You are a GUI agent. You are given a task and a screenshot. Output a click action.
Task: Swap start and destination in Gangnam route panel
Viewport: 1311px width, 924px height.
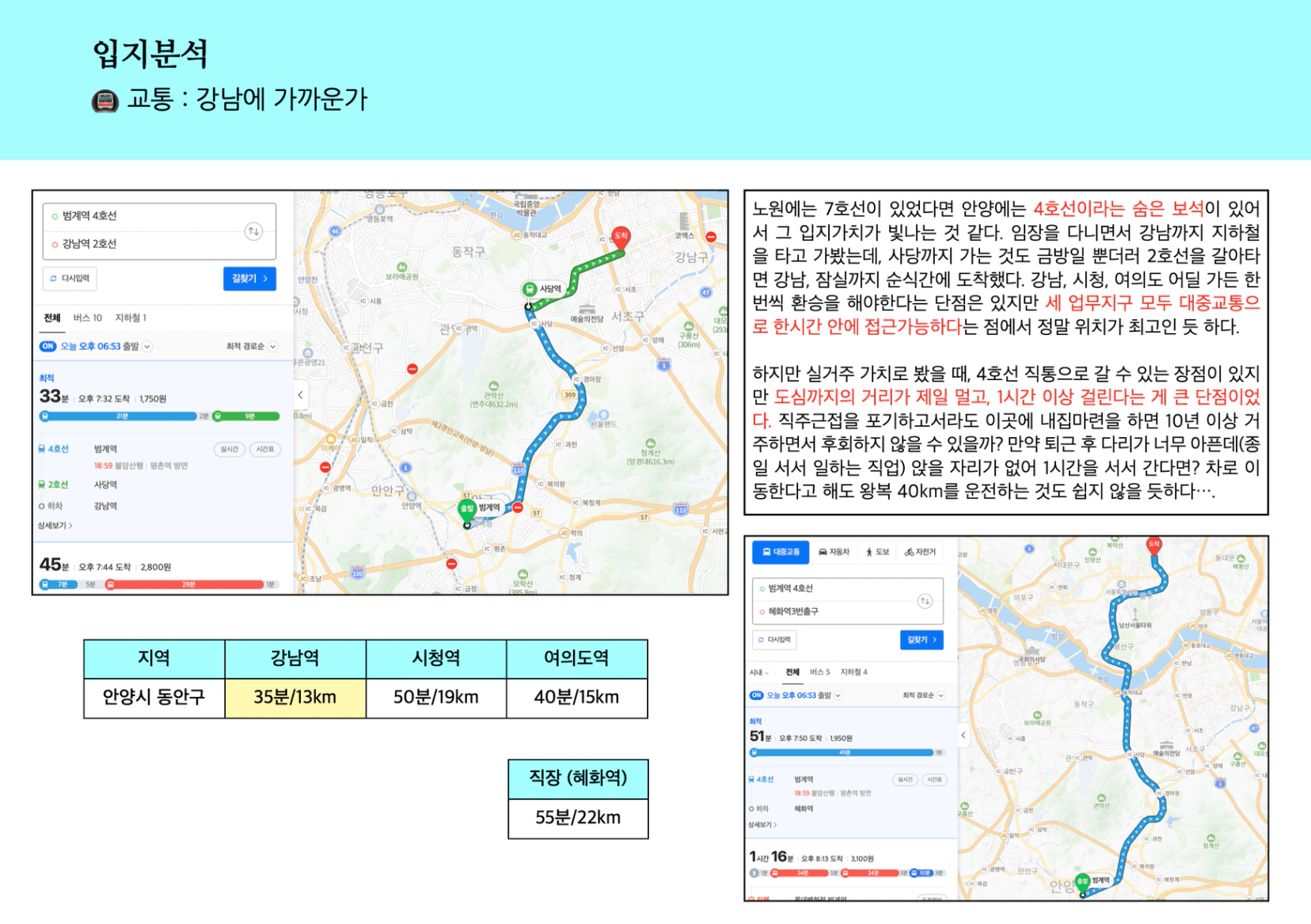pos(253,231)
